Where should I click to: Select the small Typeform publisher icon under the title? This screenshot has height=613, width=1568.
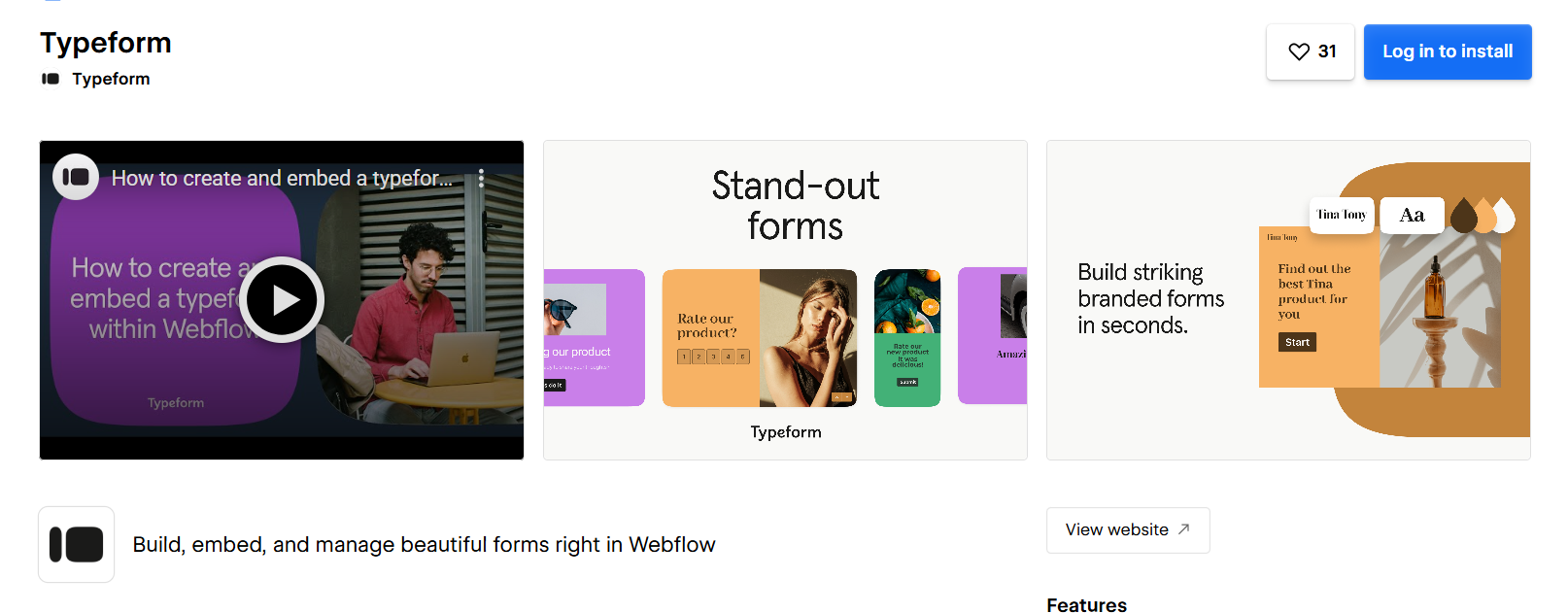click(x=50, y=79)
